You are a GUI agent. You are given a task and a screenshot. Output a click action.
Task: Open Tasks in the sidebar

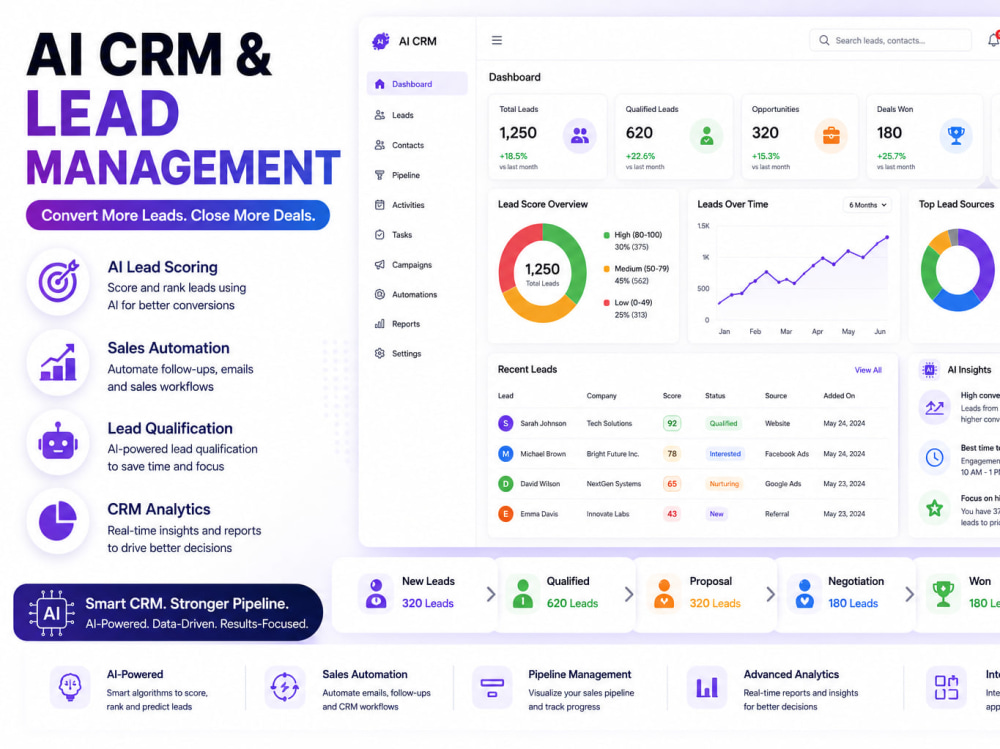click(417, 235)
